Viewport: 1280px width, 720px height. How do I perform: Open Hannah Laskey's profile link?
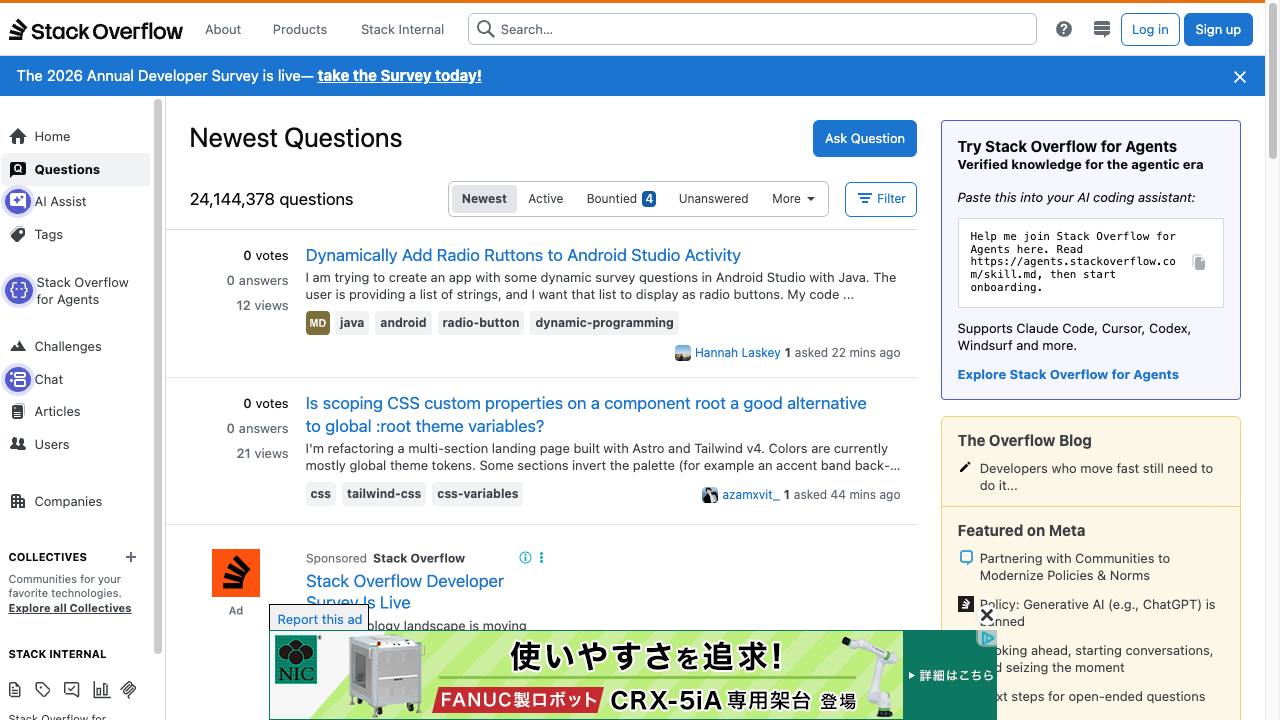click(x=738, y=353)
